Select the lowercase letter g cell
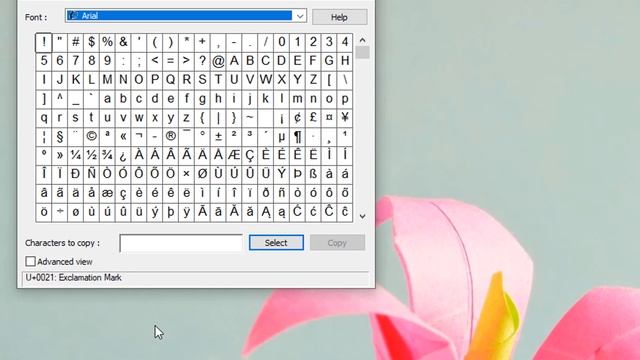The height and width of the screenshot is (360, 640). pyautogui.click(x=202, y=99)
